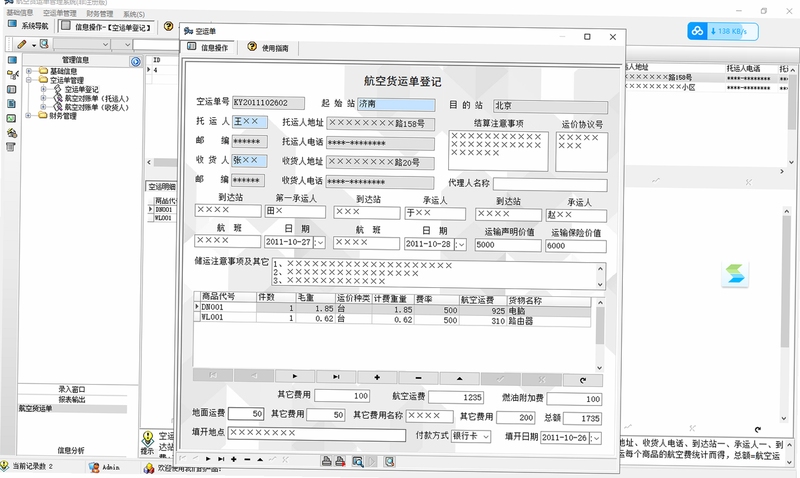Click the 托运人 field showing 王××
Image resolution: width=800 pixels, height=478 pixels.
[249, 122]
